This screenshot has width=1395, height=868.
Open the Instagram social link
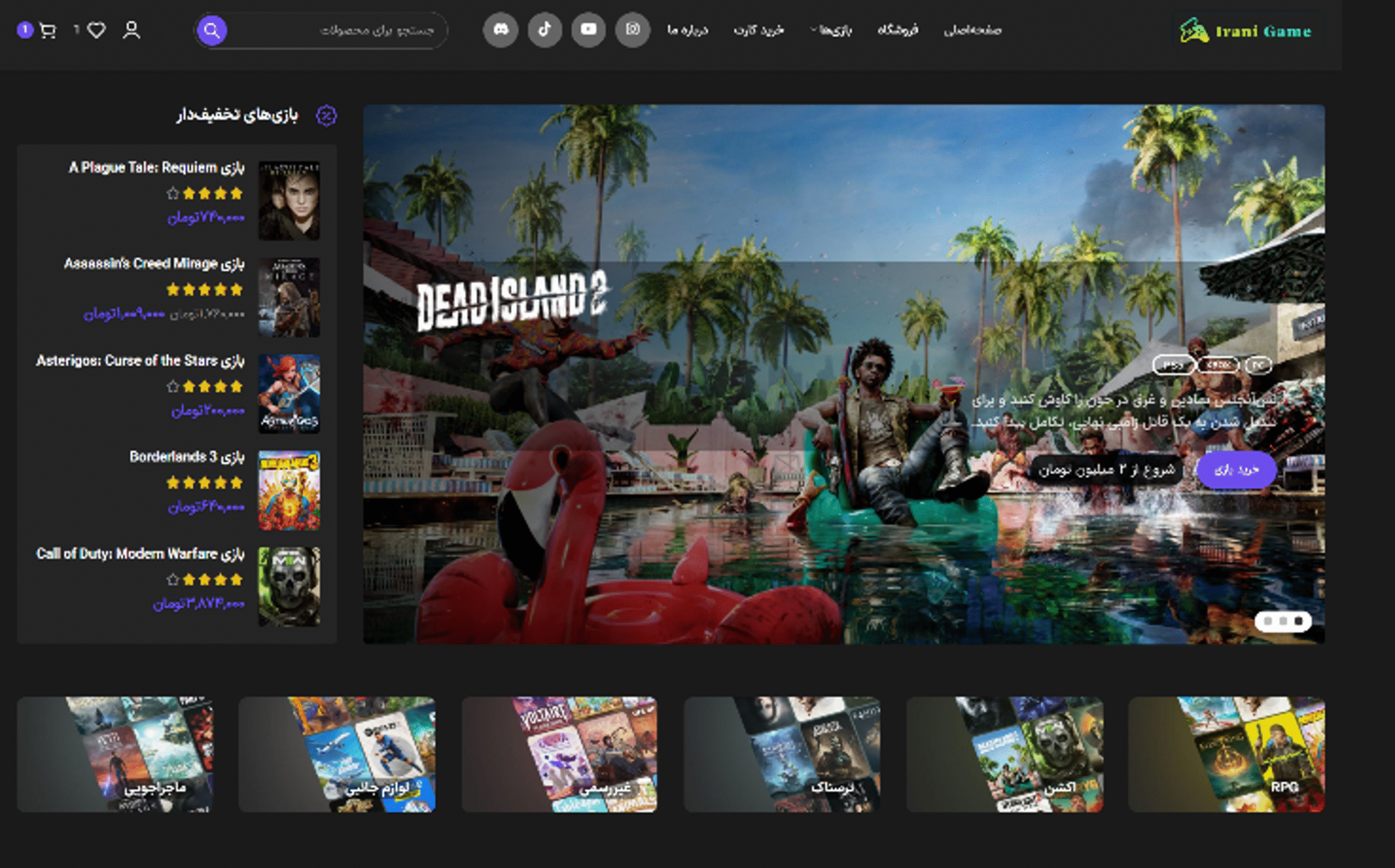(x=632, y=29)
